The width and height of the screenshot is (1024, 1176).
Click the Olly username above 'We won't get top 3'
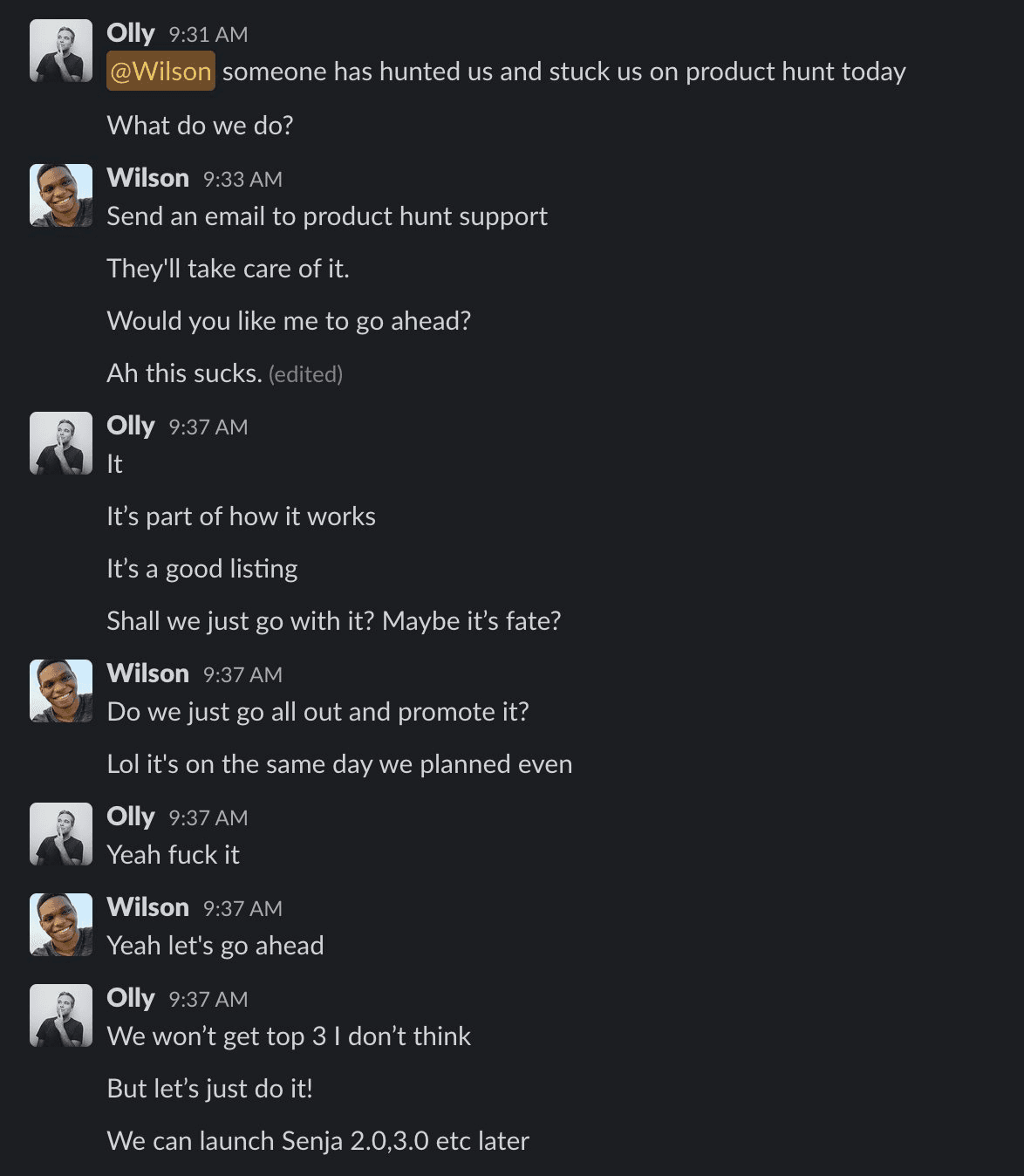pyautogui.click(x=129, y=998)
